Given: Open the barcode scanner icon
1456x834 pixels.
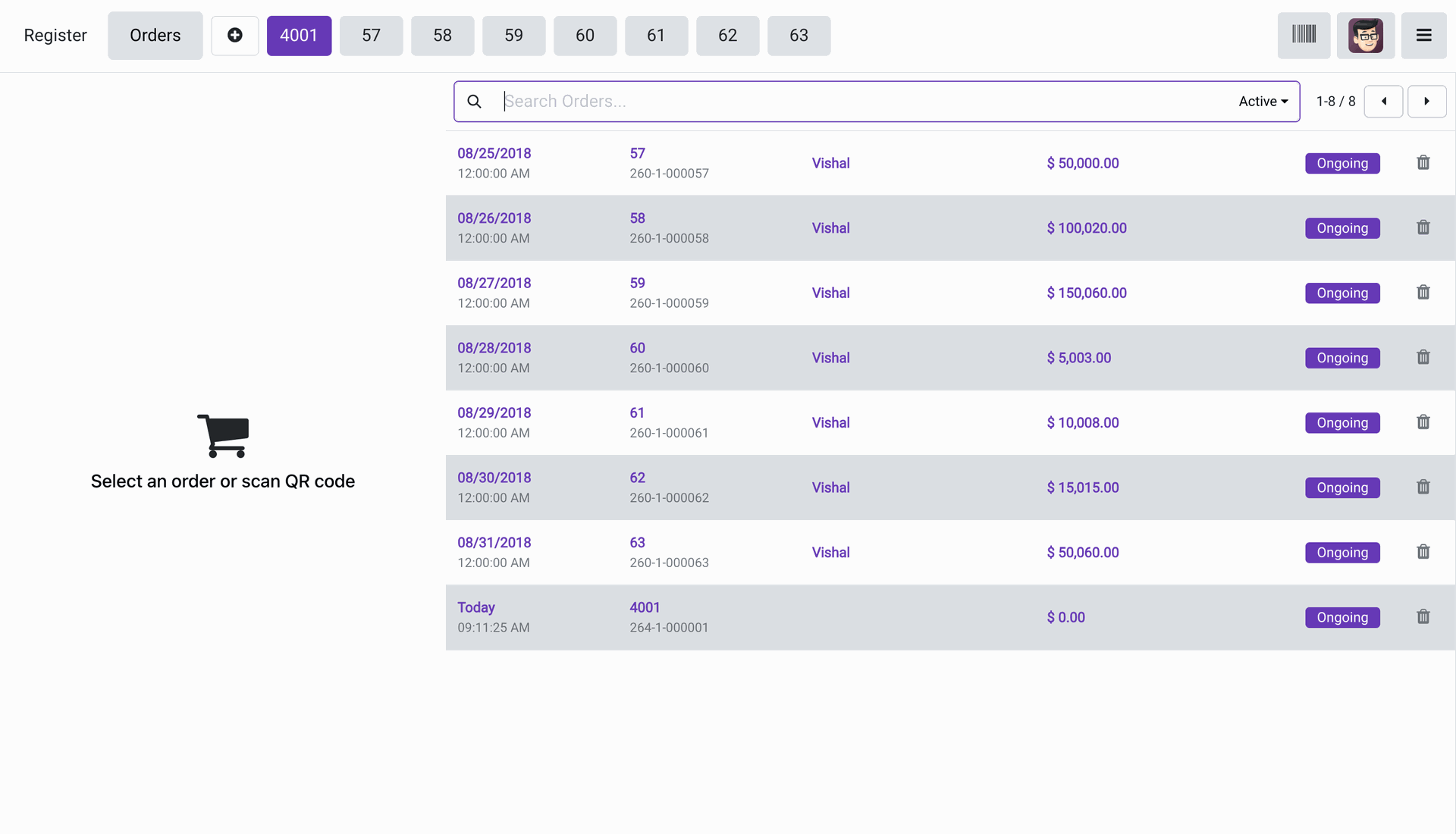Looking at the screenshot, I should pyautogui.click(x=1304, y=36).
